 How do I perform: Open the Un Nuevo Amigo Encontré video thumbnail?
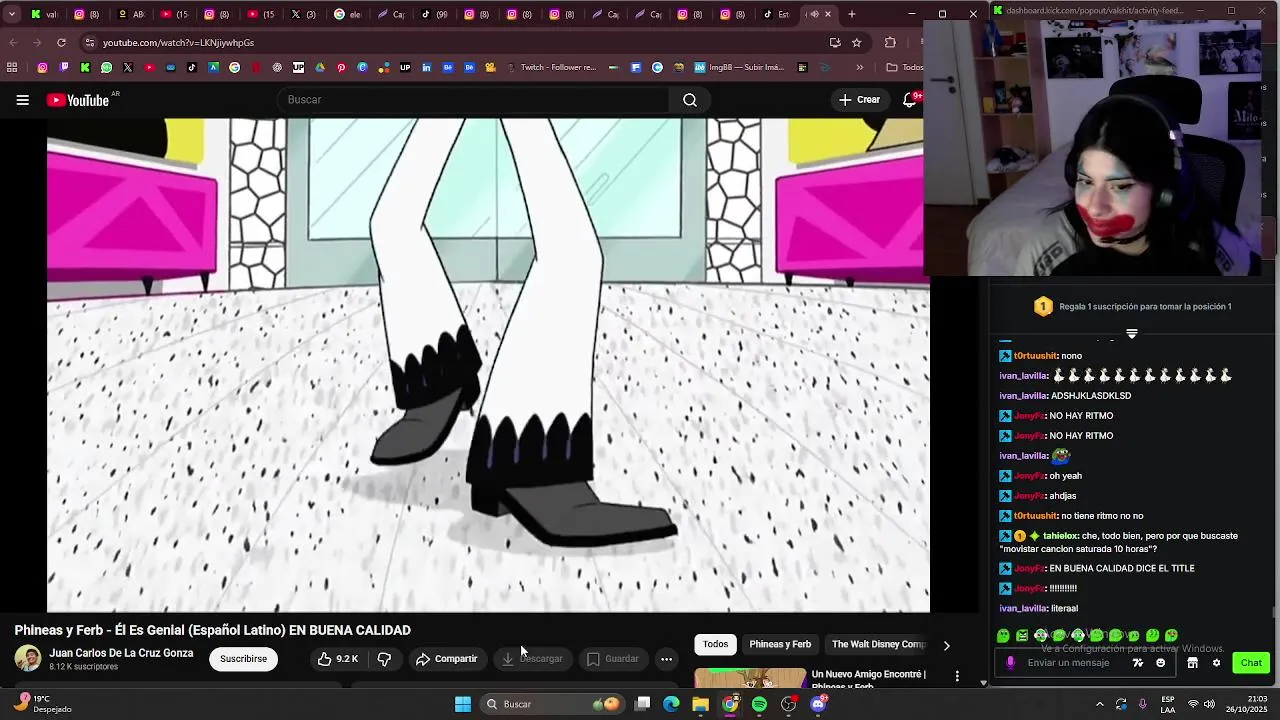click(x=750, y=677)
